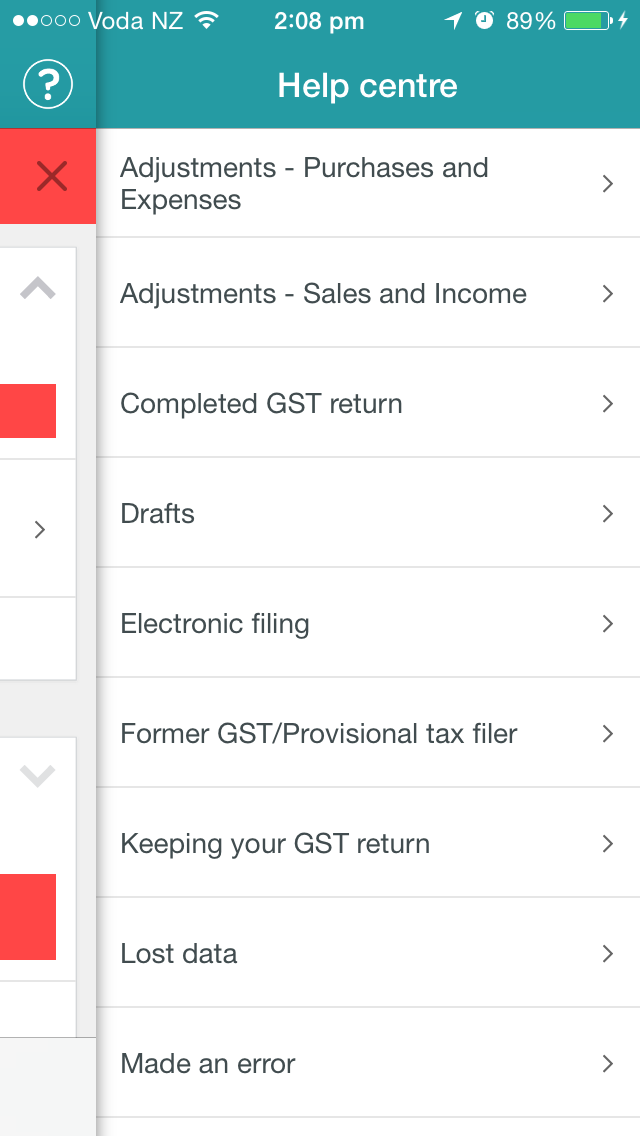Open Electronic filing help topic

pos(368,623)
